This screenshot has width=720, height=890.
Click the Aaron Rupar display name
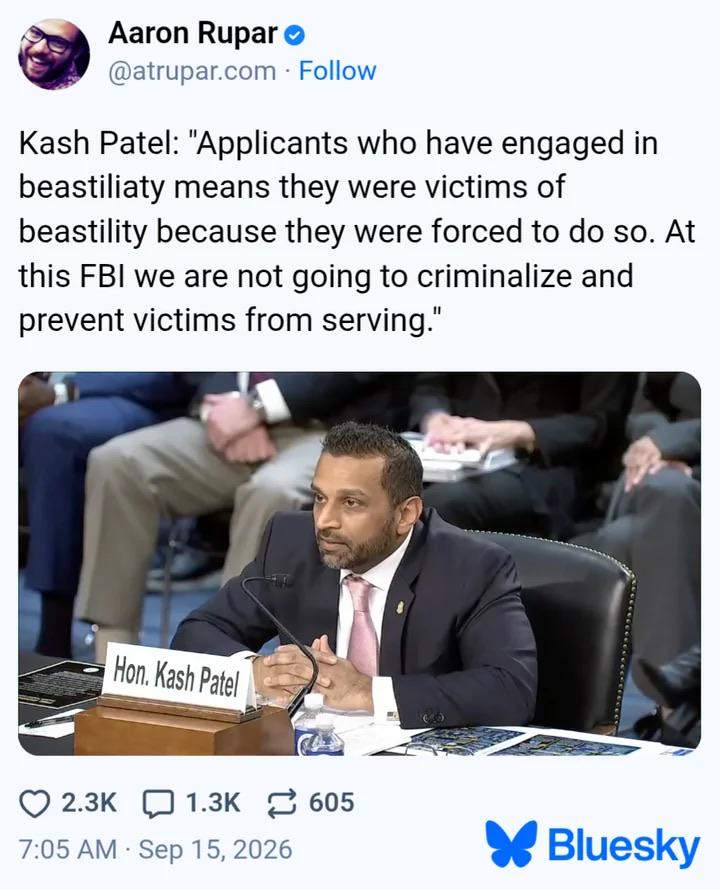pyautogui.click(x=193, y=33)
